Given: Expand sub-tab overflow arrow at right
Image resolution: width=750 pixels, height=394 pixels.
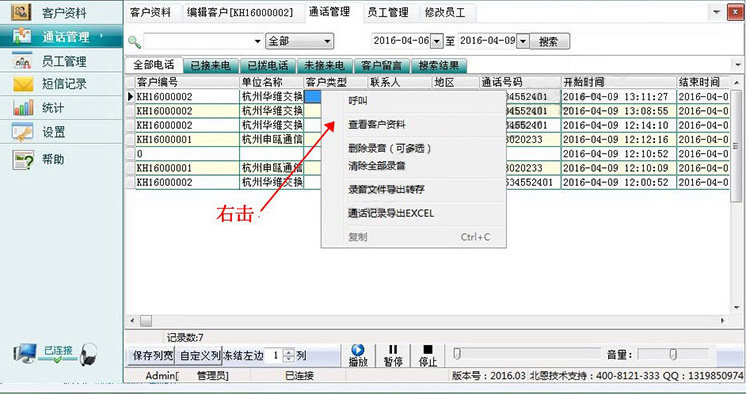Looking at the screenshot, I should point(737,64).
